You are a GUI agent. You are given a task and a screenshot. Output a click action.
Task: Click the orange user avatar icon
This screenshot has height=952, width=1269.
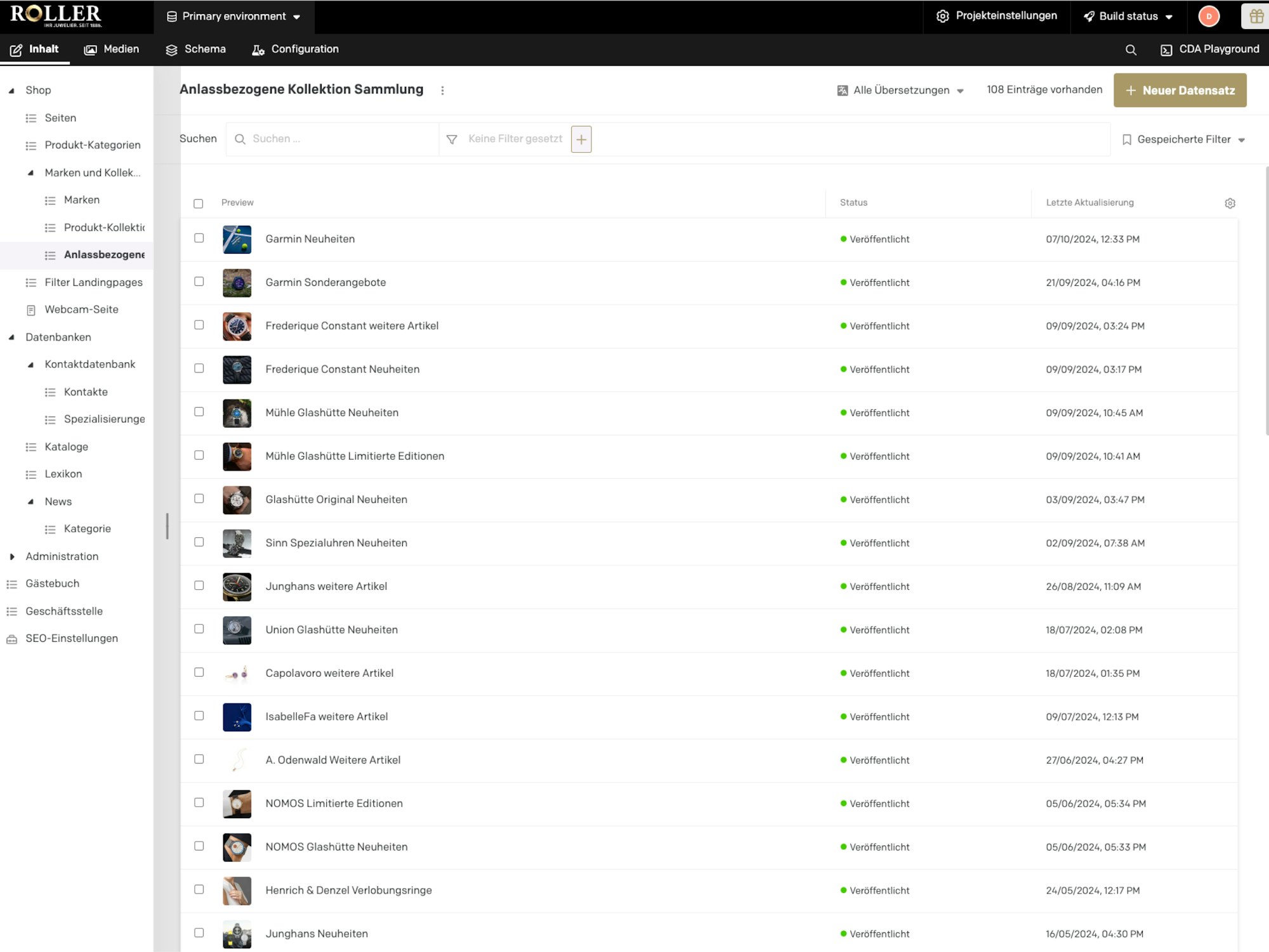[1209, 16]
